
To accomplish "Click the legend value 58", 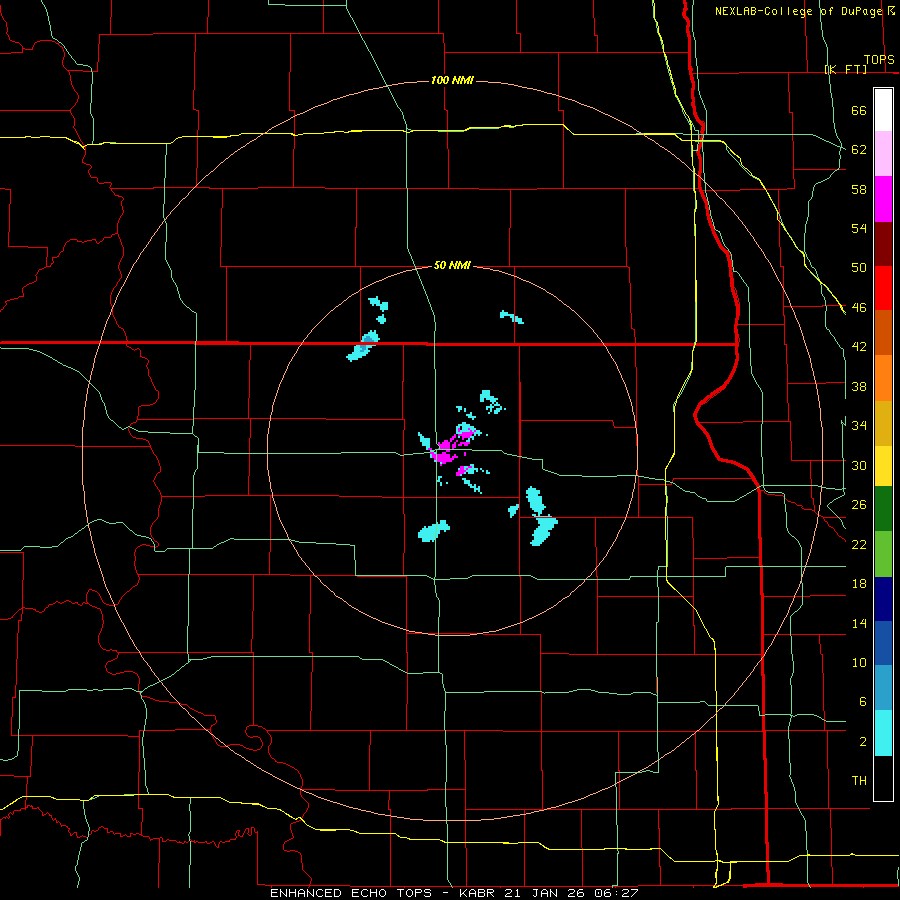I will tap(859, 189).
